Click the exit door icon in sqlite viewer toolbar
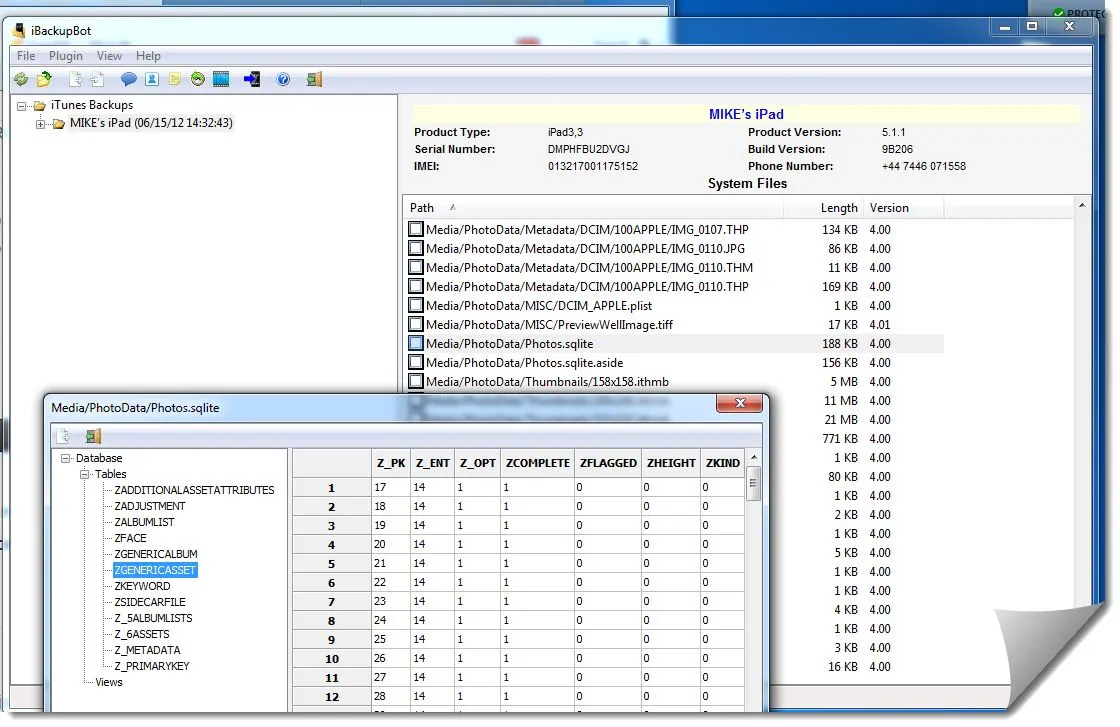1120x727 pixels. coord(93,436)
